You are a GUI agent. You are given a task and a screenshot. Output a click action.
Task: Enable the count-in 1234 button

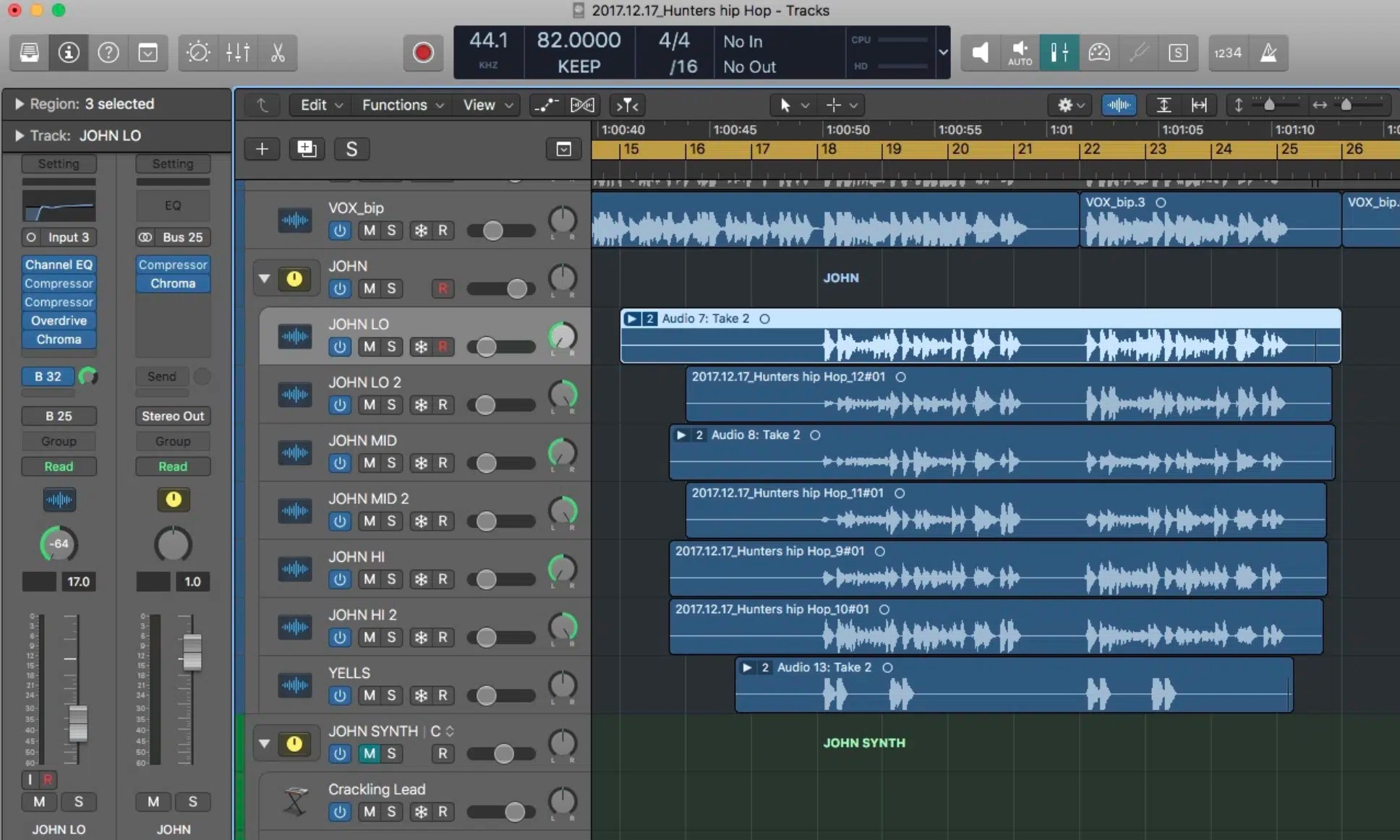point(1228,53)
